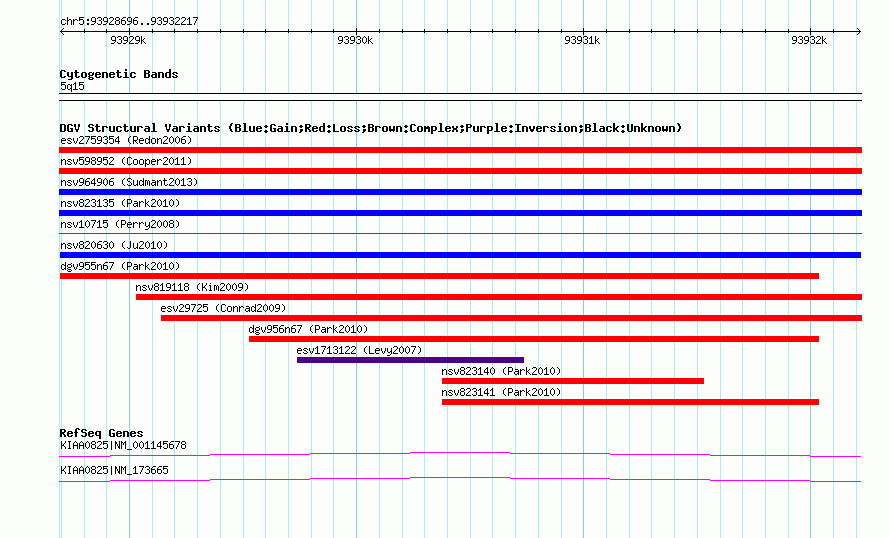The image size is (890, 538).
Task: Open the esv1713122 (Levy2007) label
Action: [x=359, y=350]
